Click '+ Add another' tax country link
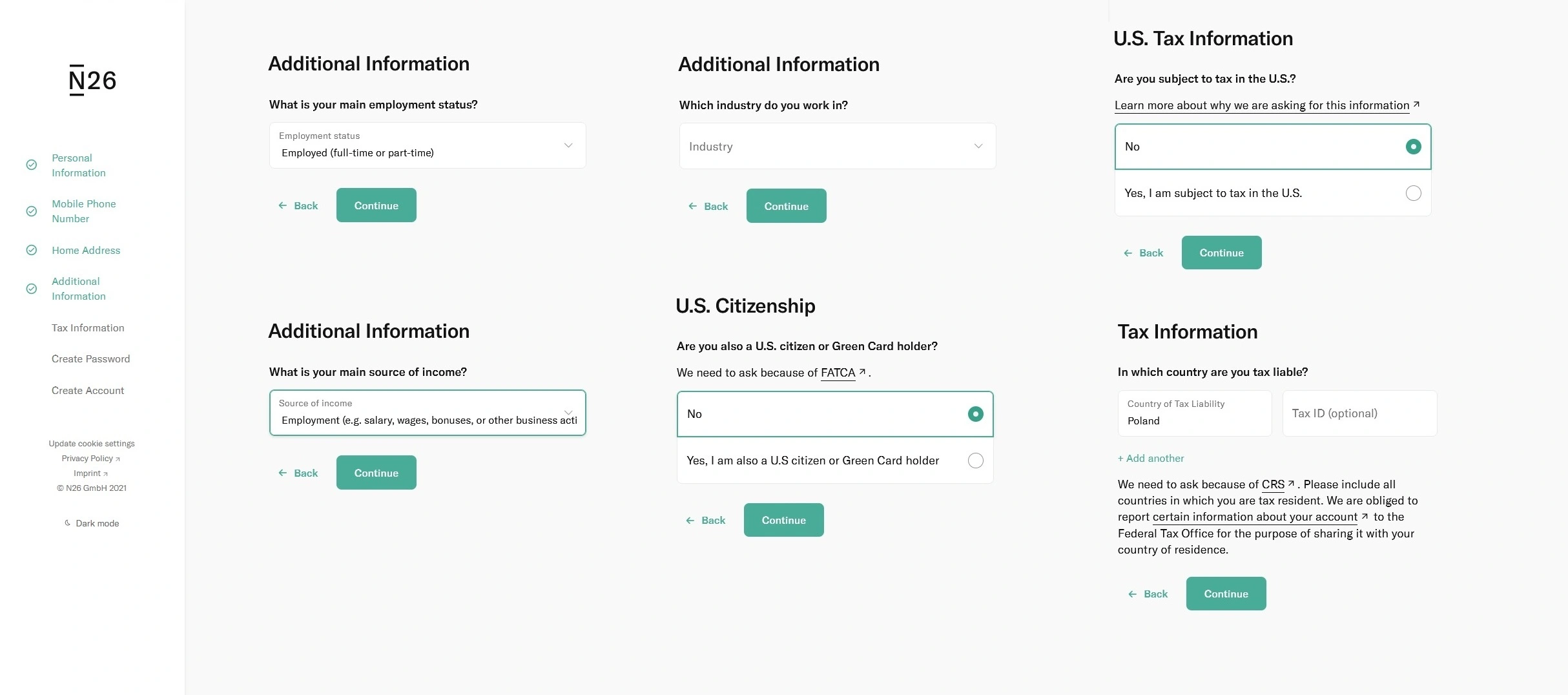1568x695 pixels. [x=1150, y=458]
